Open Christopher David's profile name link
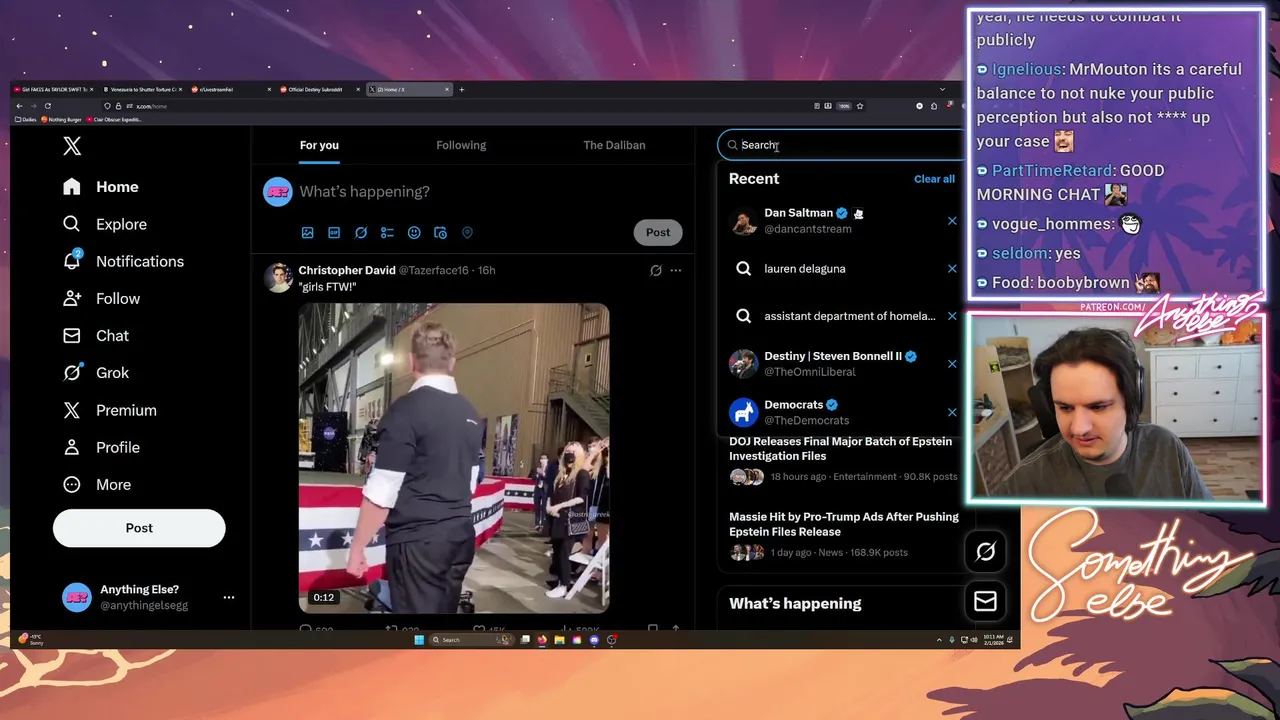Viewport: 1280px width, 720px height. tap(347, 270)
